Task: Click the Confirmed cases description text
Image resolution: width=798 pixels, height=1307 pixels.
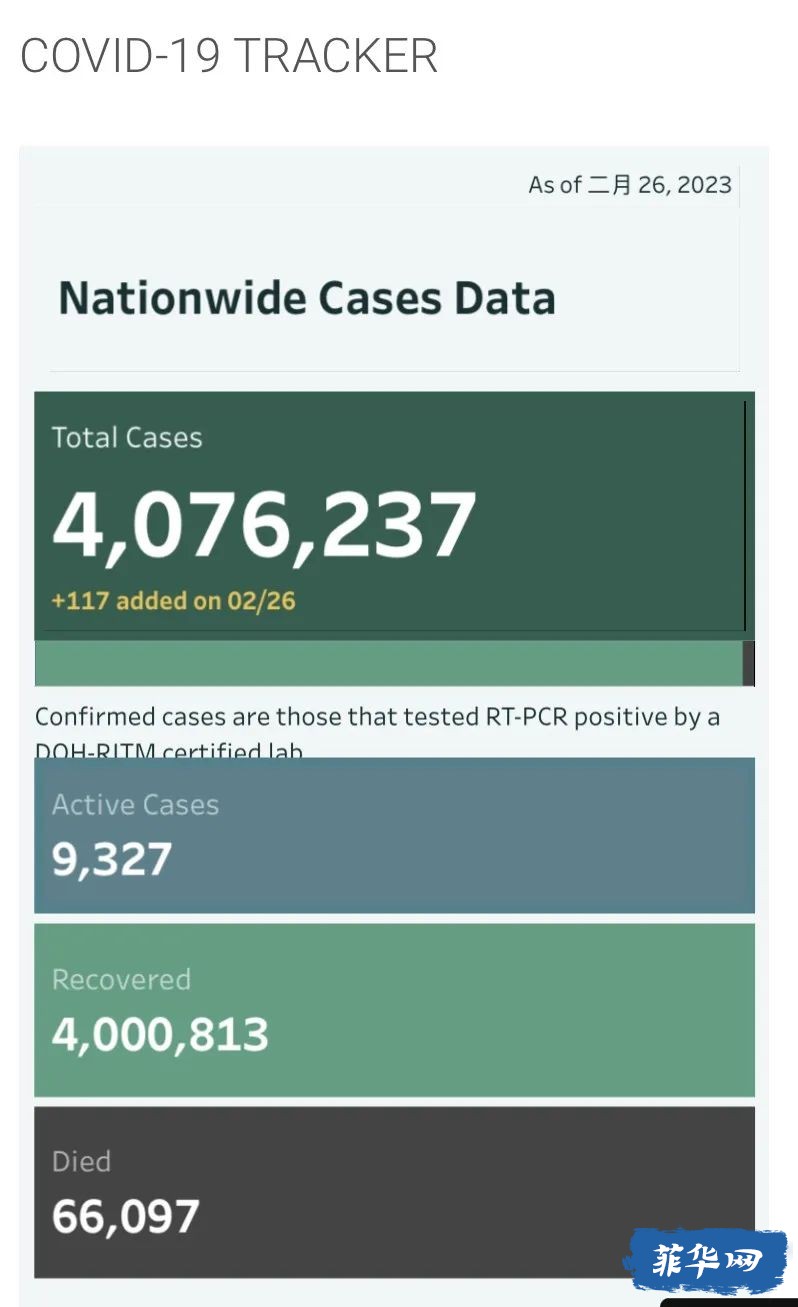Action: point(377,717)
